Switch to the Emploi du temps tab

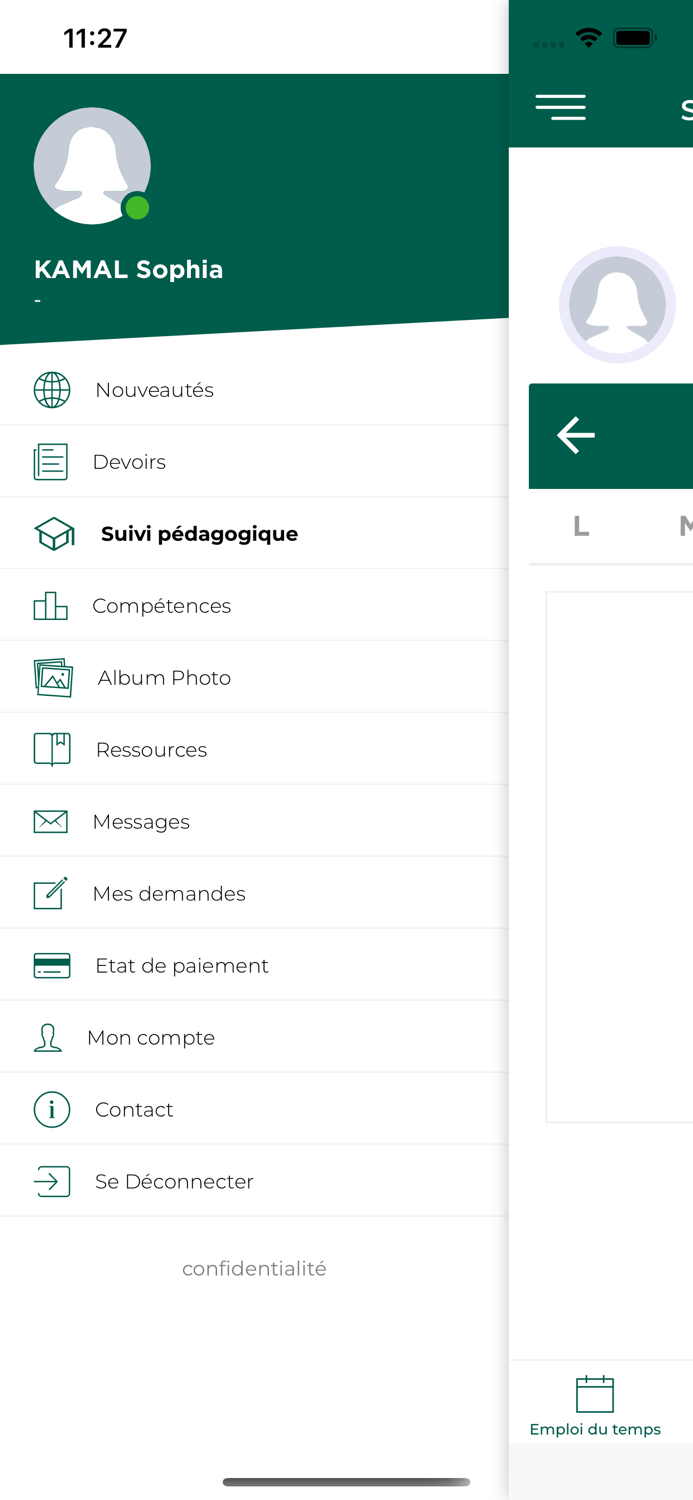tap(595, 1406)
